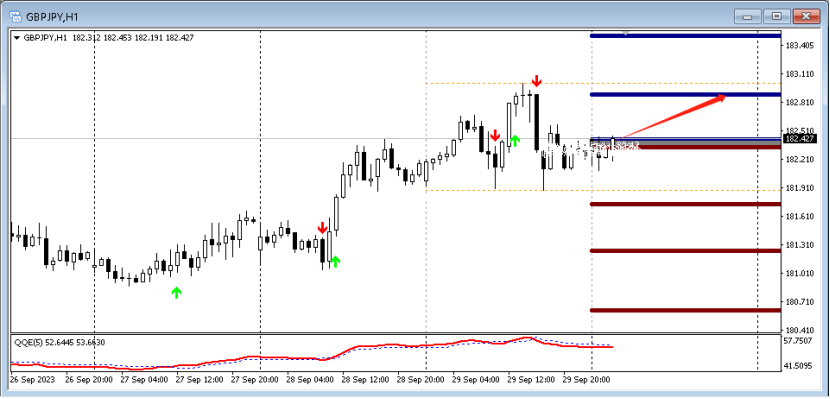The width and height of the screenshot is (830, 399).
Task: Click the red sell arrow on 28 Sep 04:00
Action: click(x=322, y=228)
